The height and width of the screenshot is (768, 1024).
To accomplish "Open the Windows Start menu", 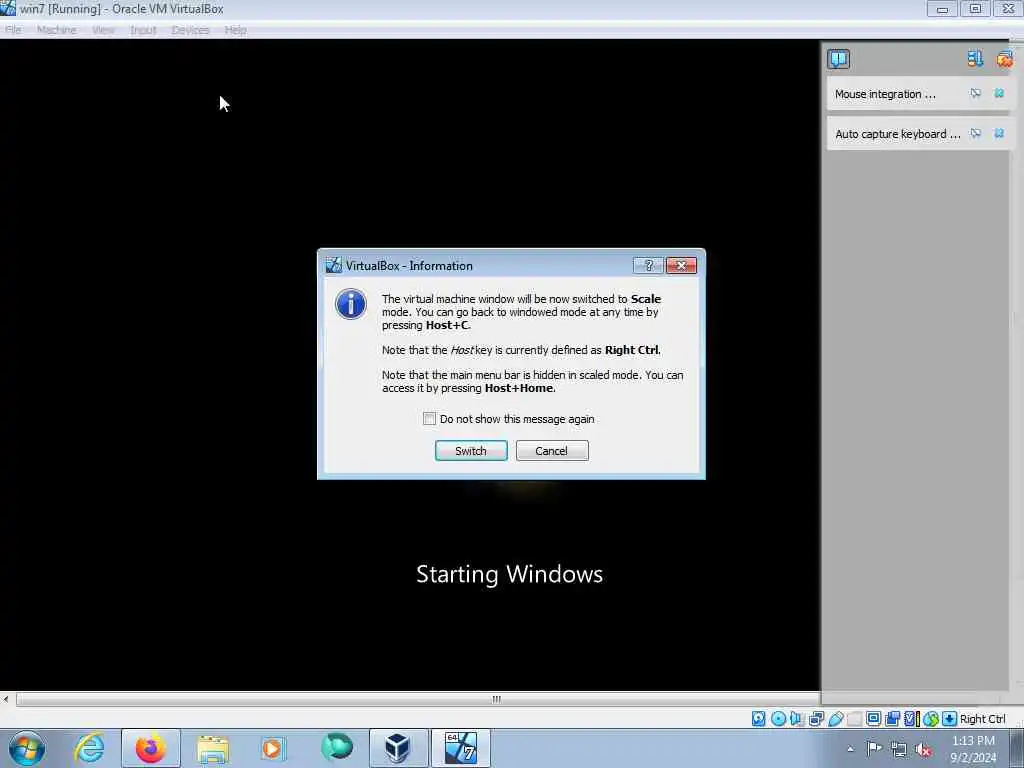I will 27,748.
